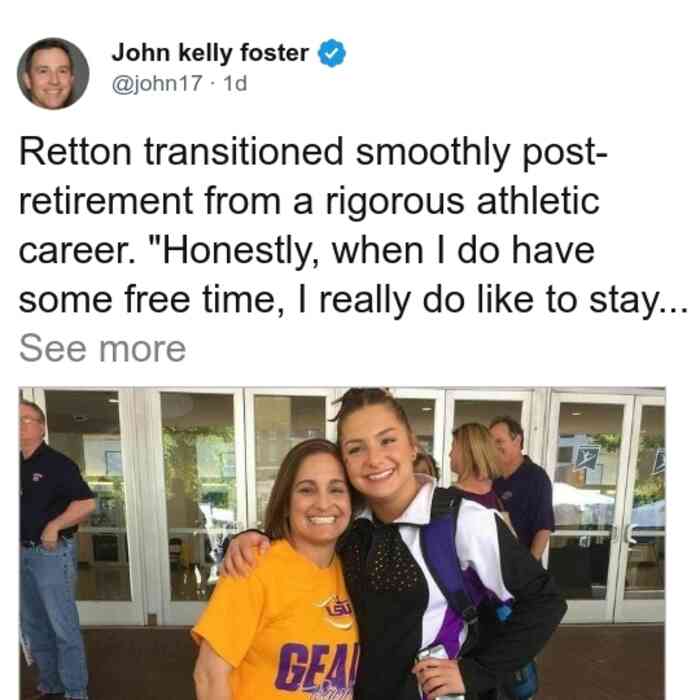Click the line "retirement from a rigorous athletic"
700x700 pixels.
click(309, 202)
